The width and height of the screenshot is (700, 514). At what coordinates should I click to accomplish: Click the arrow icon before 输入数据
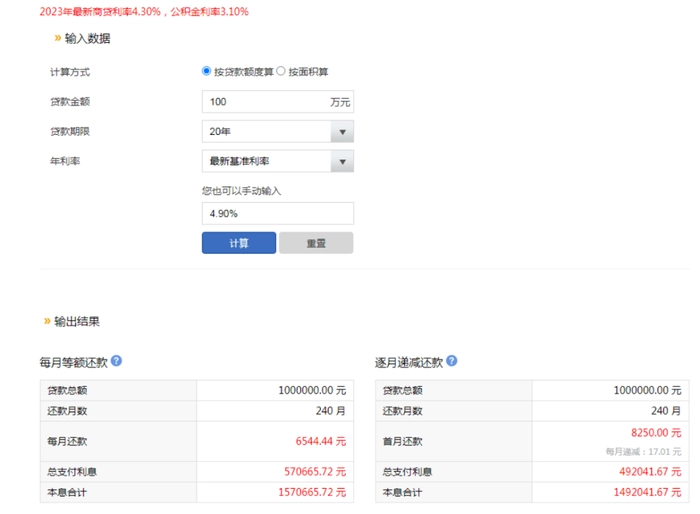[x=58, y=38]
